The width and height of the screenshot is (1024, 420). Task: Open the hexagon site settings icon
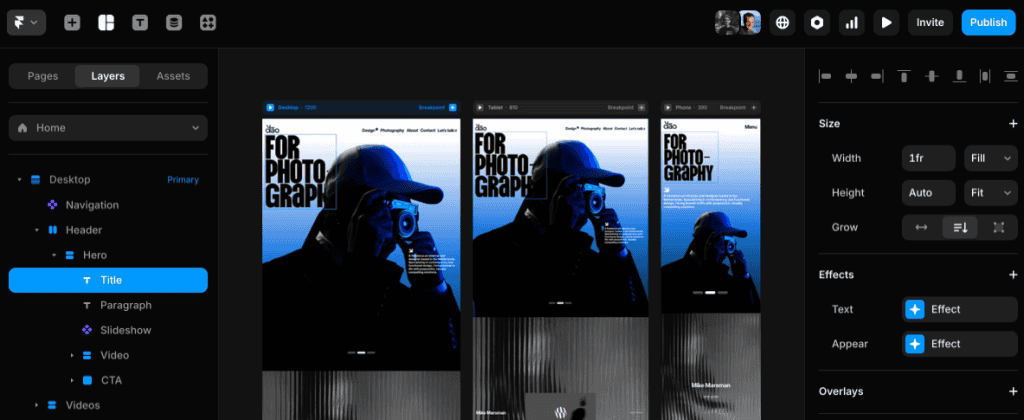point(817,22)
